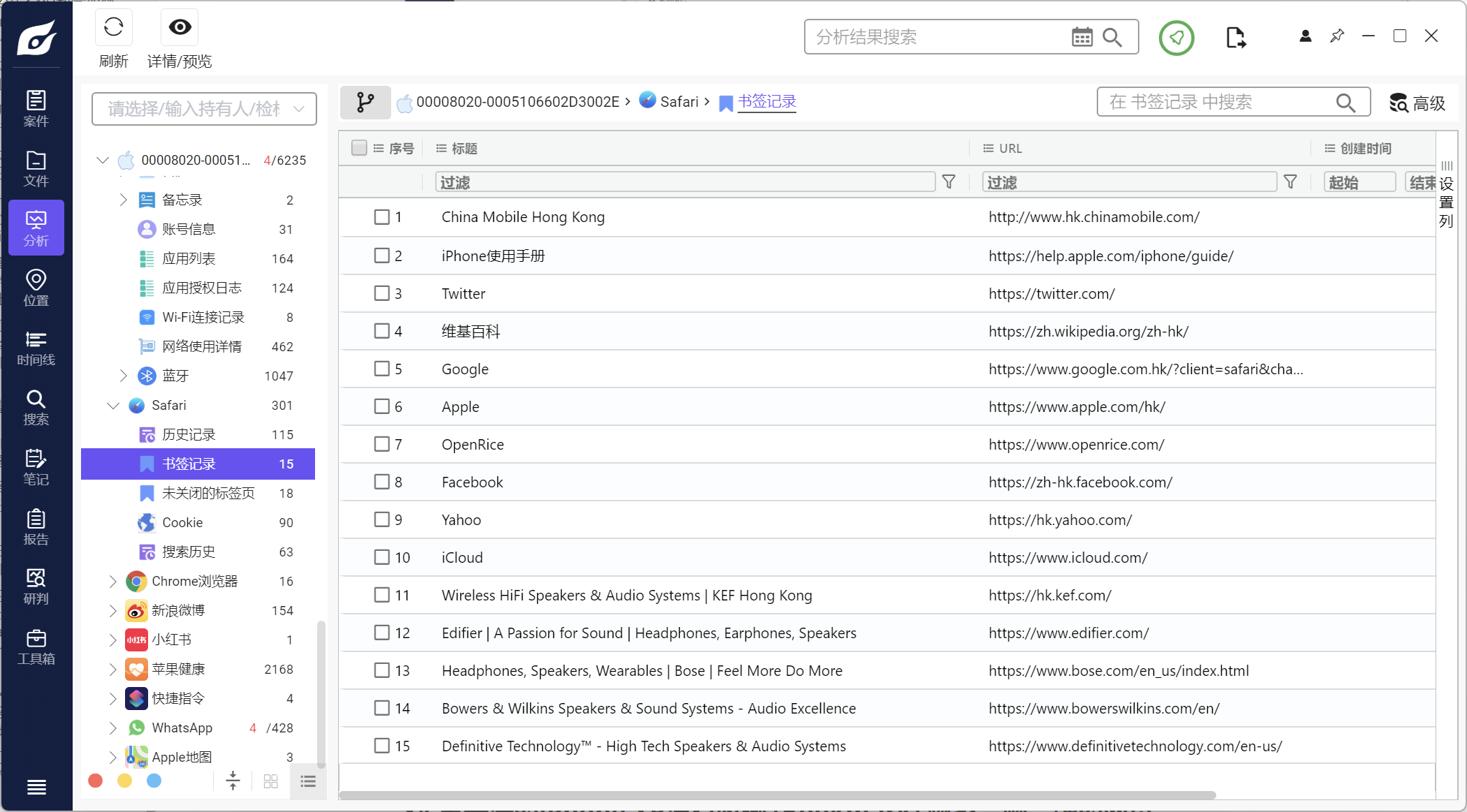Viewport: 1467px width, 812px height.
Task: Select the Cookie tree item
Action: pyautogui.click(x=198, y=523)
